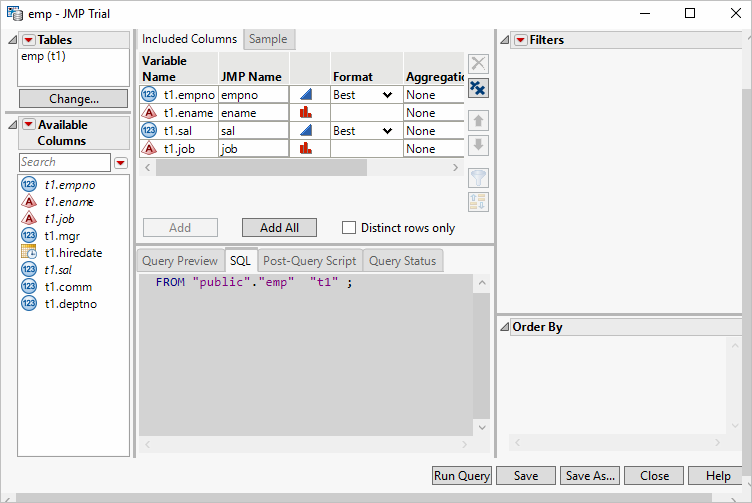Click the date icon next to t1.hiredate
Screen dimensions: 752x503
(29, 253)
